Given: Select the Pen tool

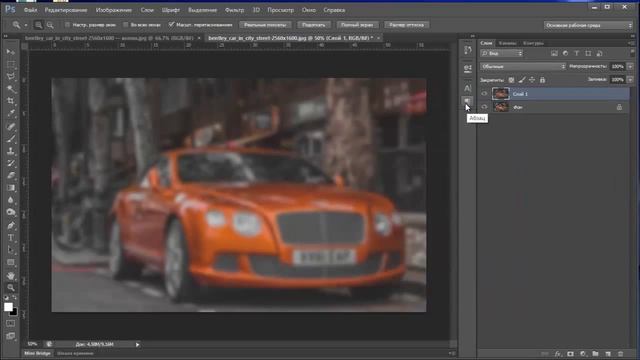Looking at the screenshot, I should pyautogui.click(x=11, y=225).
